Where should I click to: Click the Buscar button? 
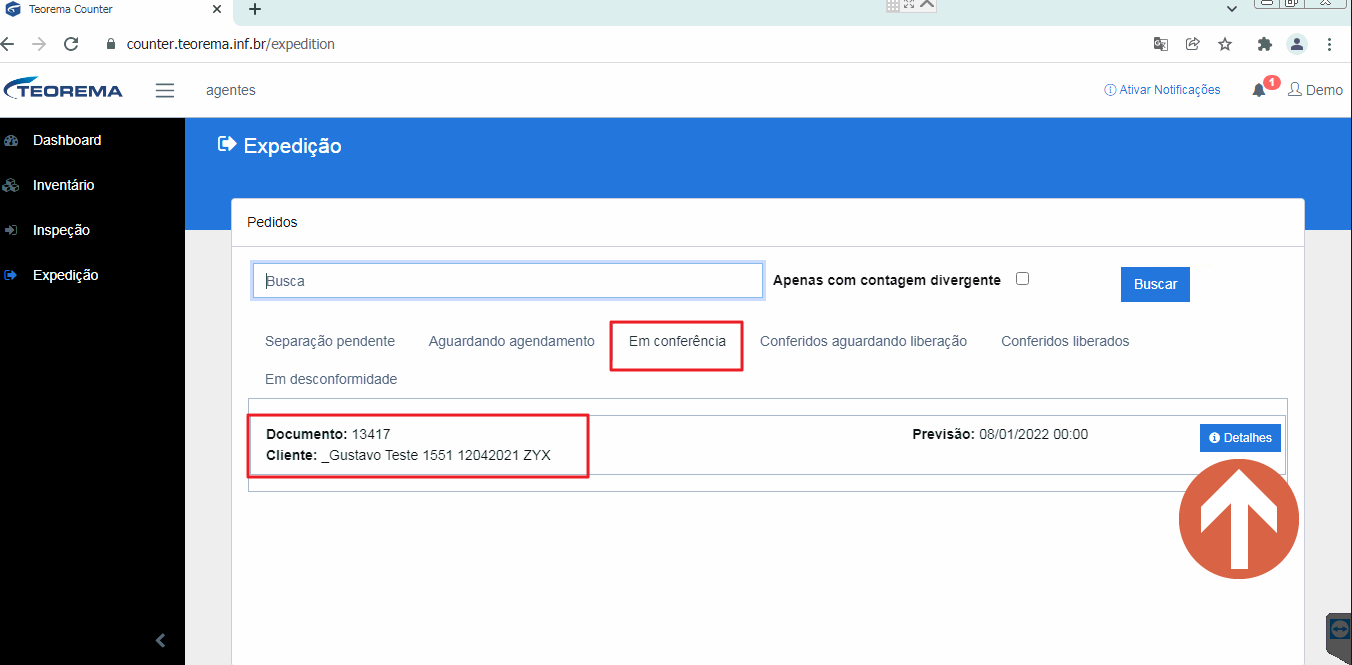[1155, 284]
